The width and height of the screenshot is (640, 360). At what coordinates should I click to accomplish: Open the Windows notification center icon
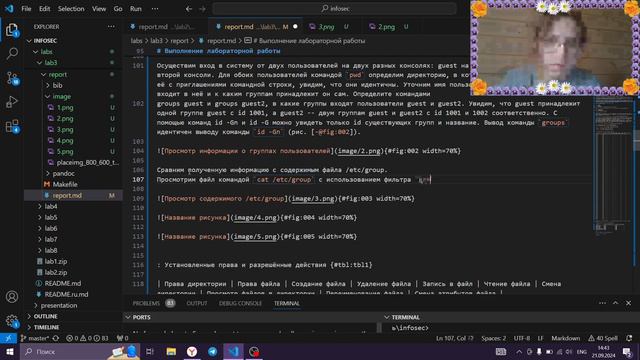point(627,351)
